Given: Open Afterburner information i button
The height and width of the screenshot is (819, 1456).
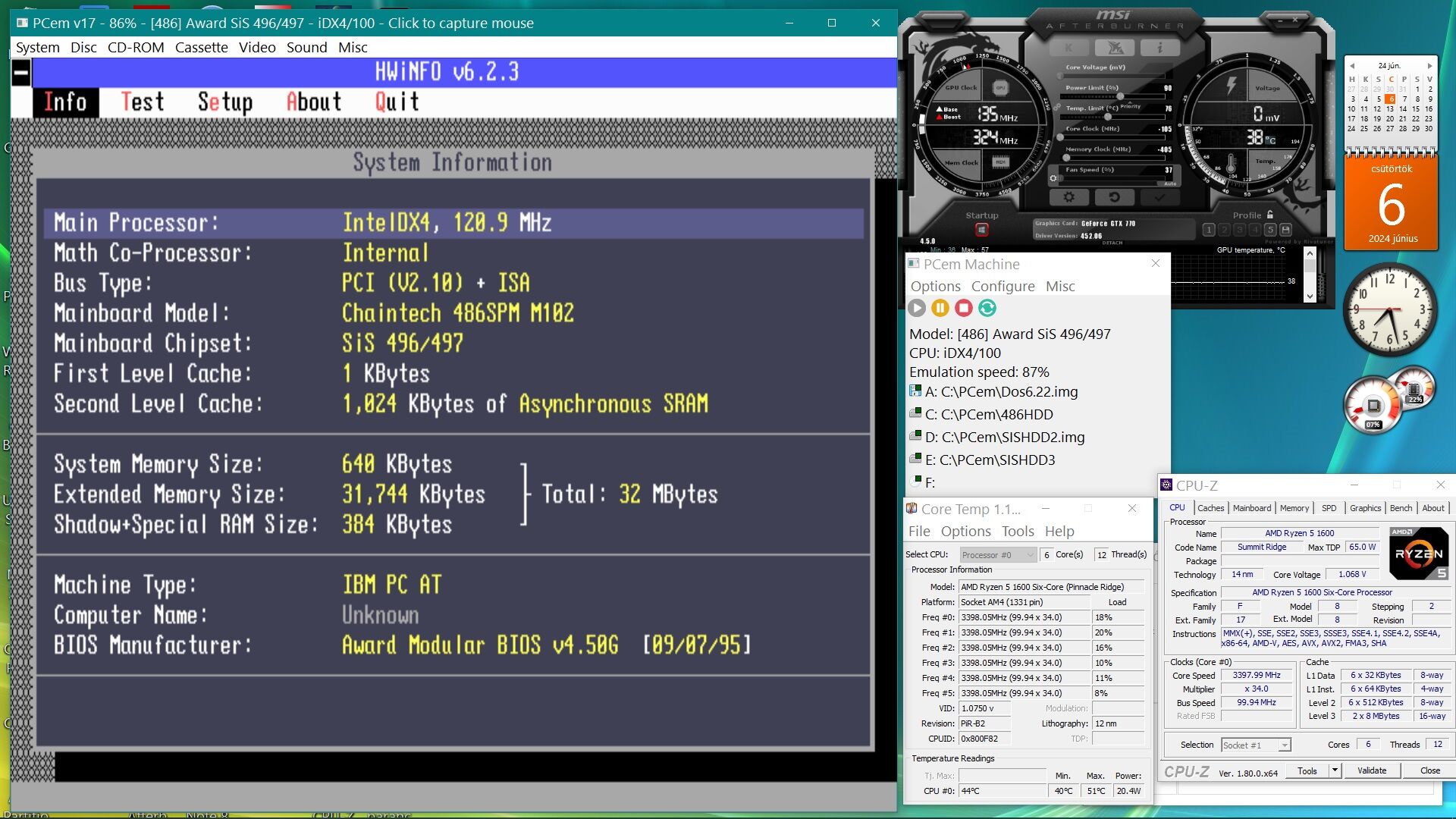Looking at the screenshot, I should pyautogui.click(x=1160, y=48).
